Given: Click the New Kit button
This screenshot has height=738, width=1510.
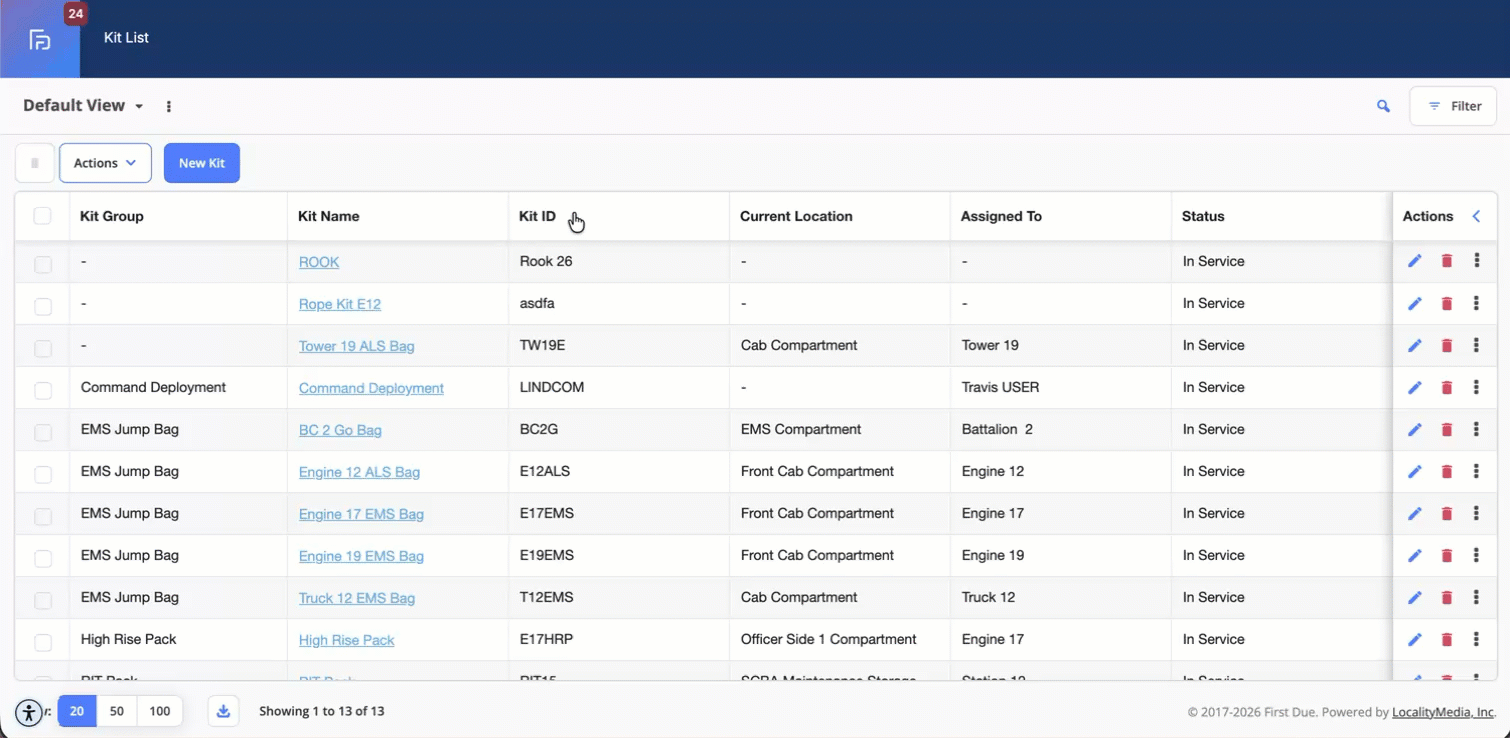Looking at the screenshot, I should pos(202,163).
